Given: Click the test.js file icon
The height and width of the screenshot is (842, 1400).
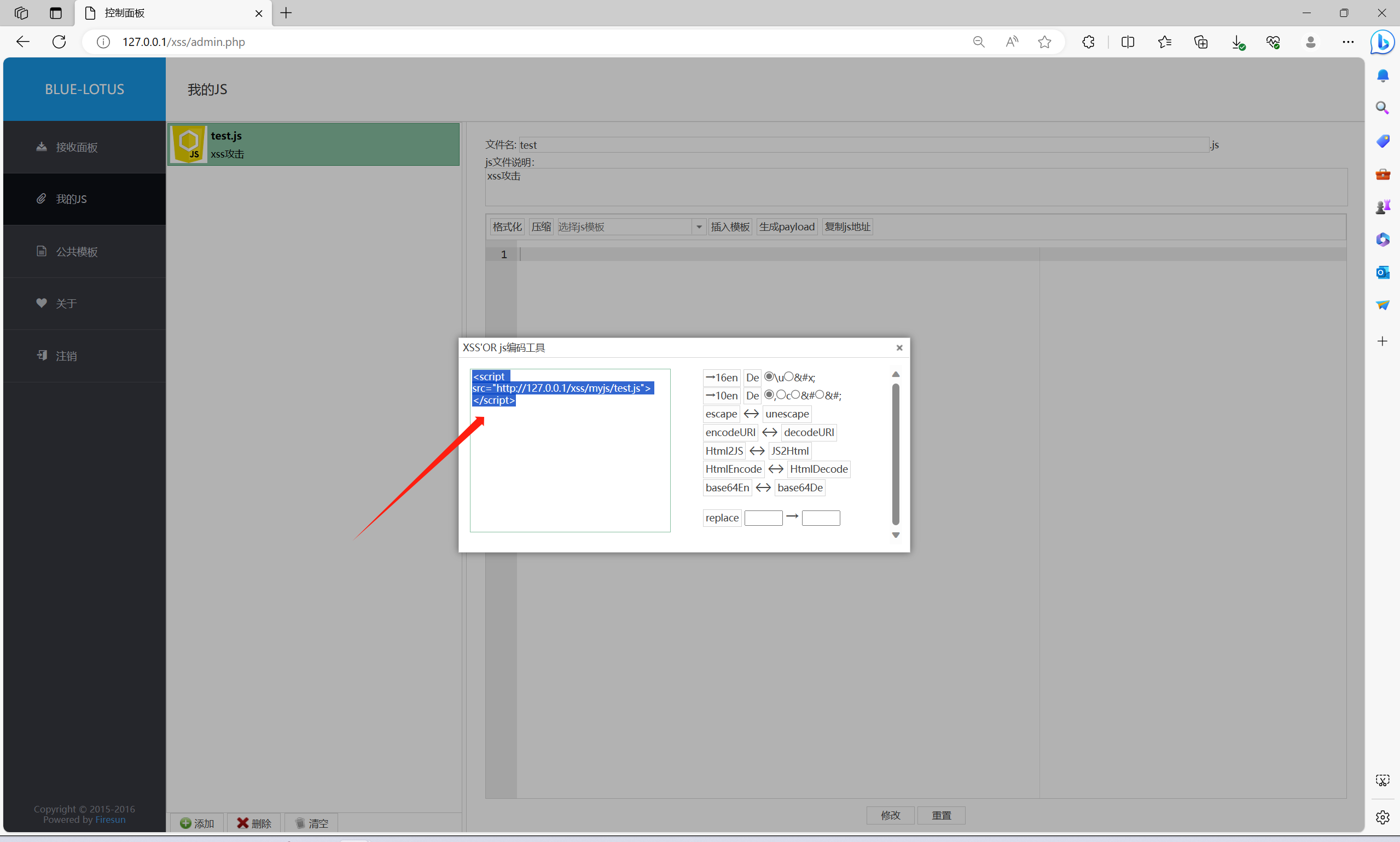Looking at the screenshot, I should pos(189,144).
